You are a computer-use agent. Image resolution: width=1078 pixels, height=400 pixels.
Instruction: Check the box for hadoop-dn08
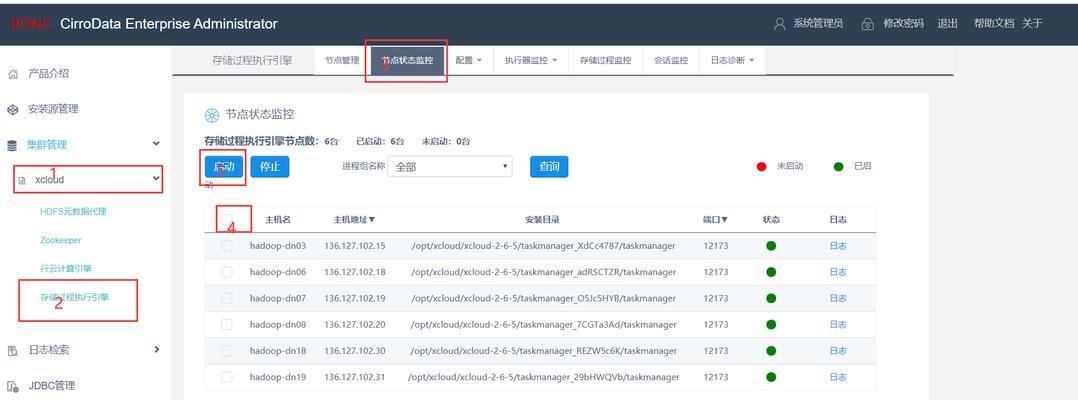pos(227,324)
